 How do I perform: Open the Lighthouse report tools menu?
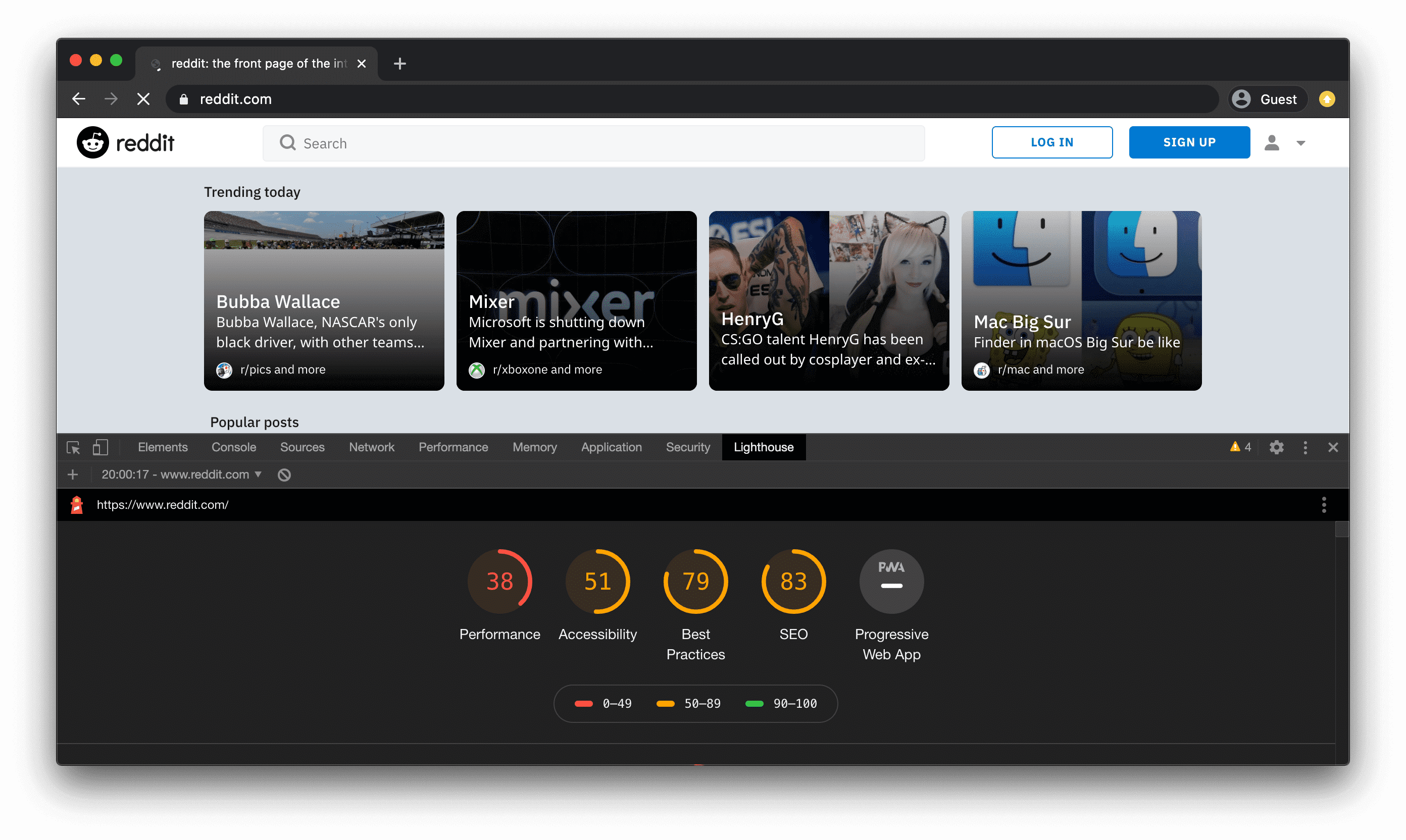[x=1323, y=504]
